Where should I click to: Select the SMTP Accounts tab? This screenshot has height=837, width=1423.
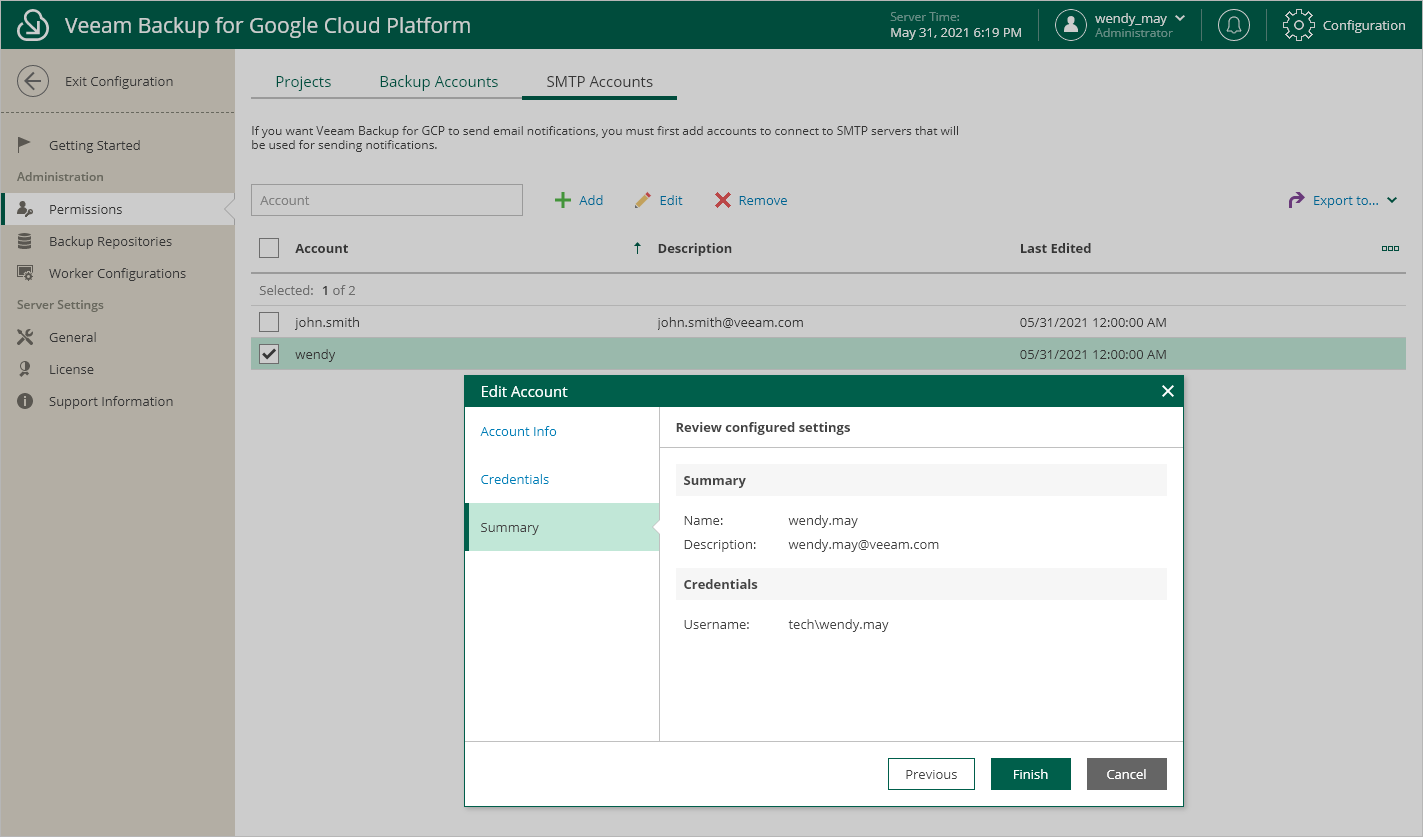[x=600, y=82]
